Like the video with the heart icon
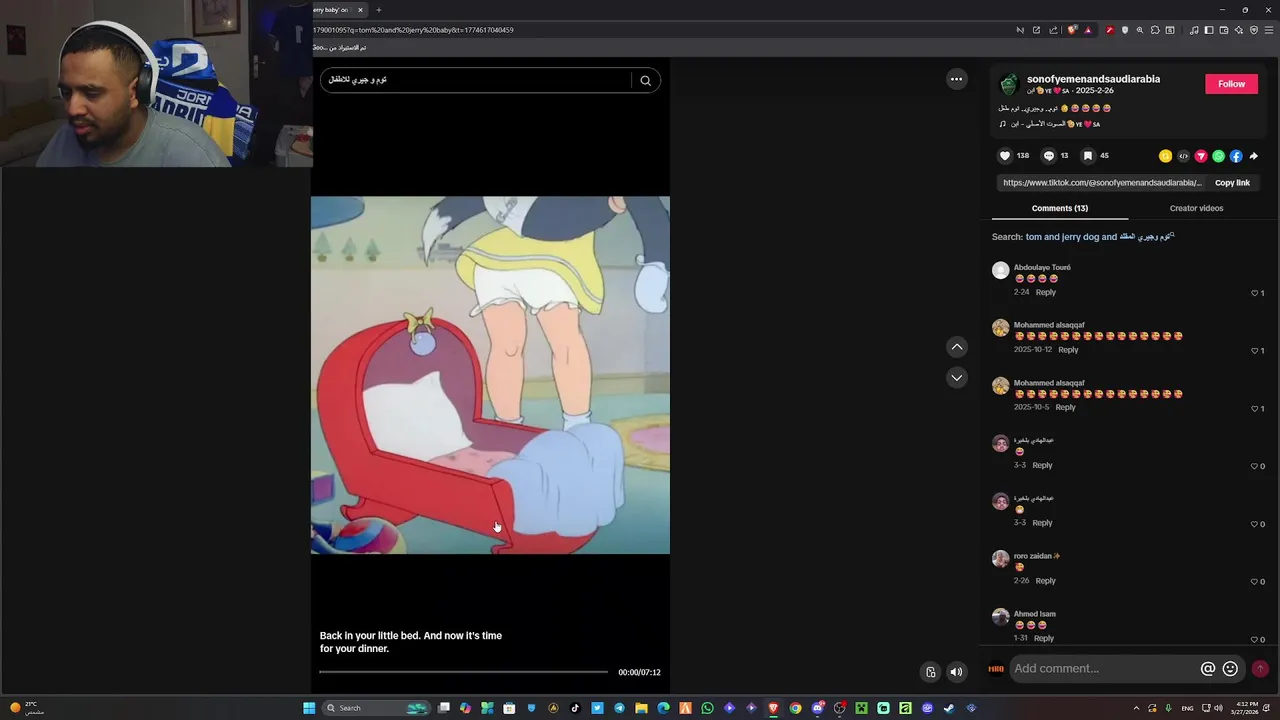Screen dimensions: 1280x720 1005,156
